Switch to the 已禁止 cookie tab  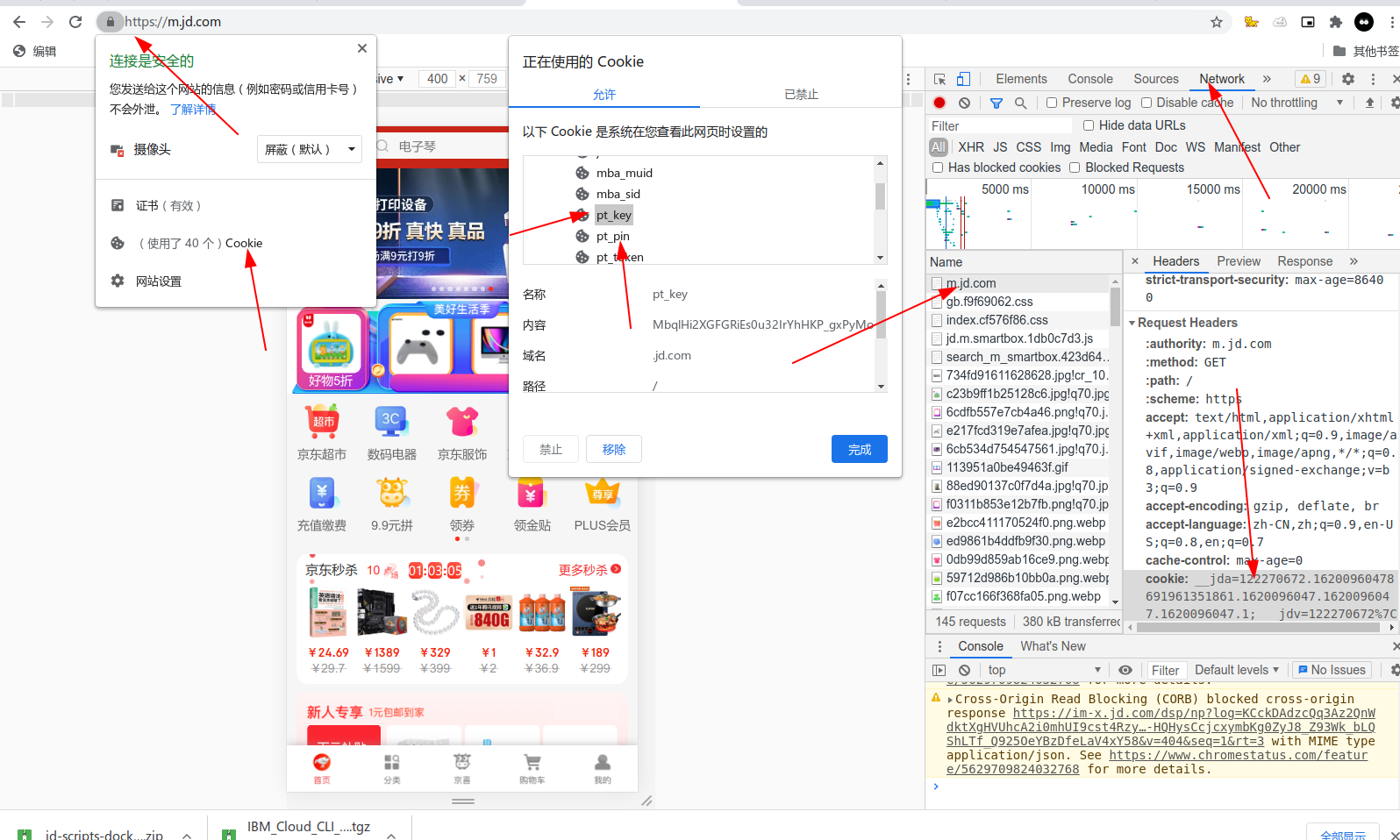coord(801,94)
